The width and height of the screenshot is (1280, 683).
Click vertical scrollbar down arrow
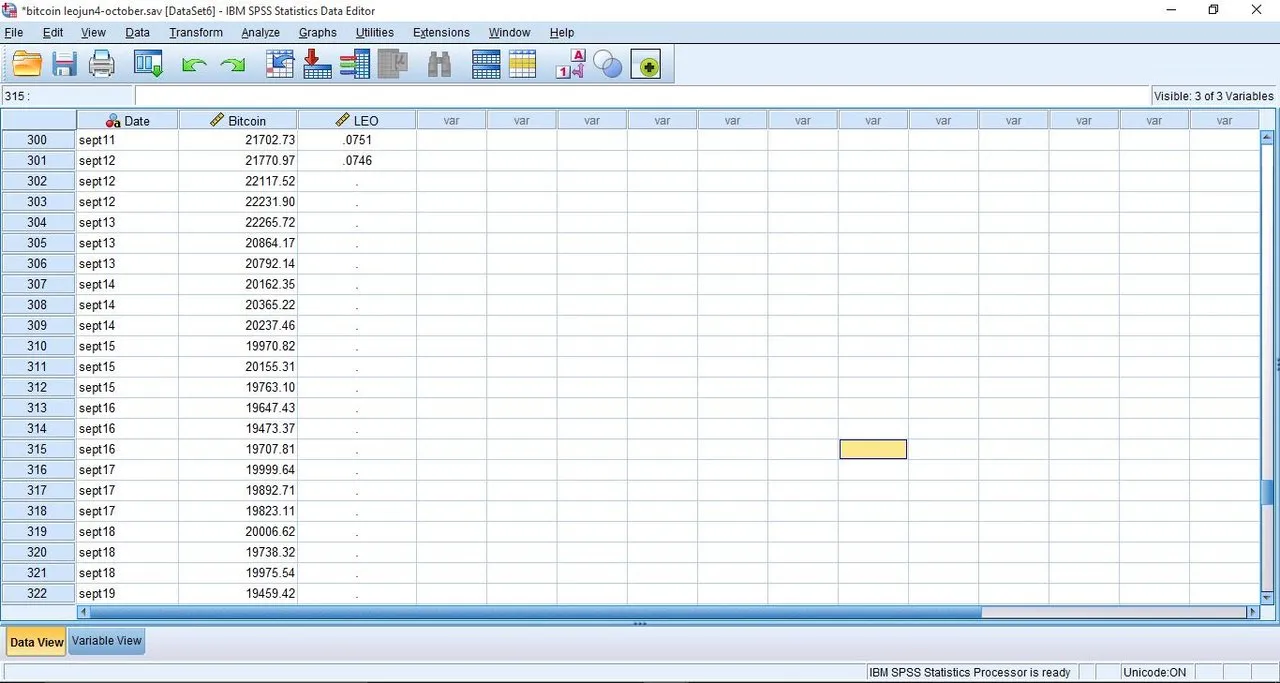pos(1267,597)
